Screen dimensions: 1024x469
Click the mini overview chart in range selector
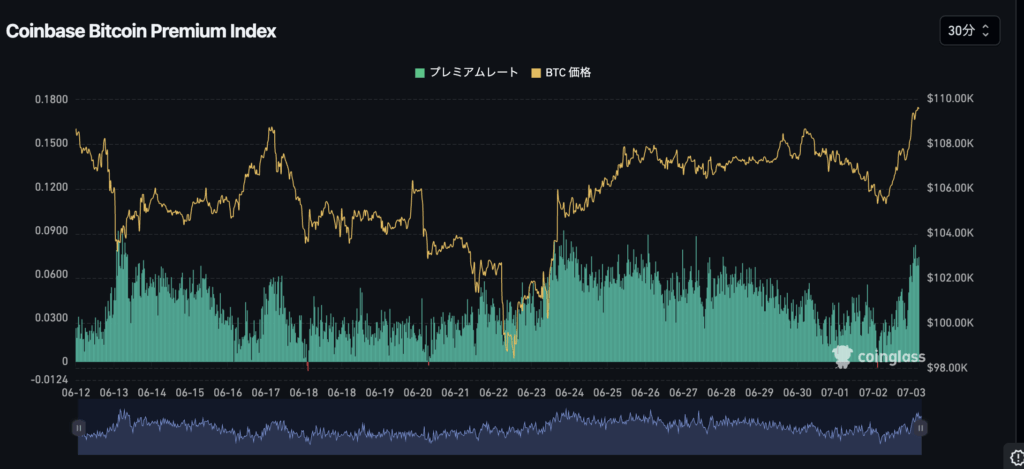(x=500, y=427)
